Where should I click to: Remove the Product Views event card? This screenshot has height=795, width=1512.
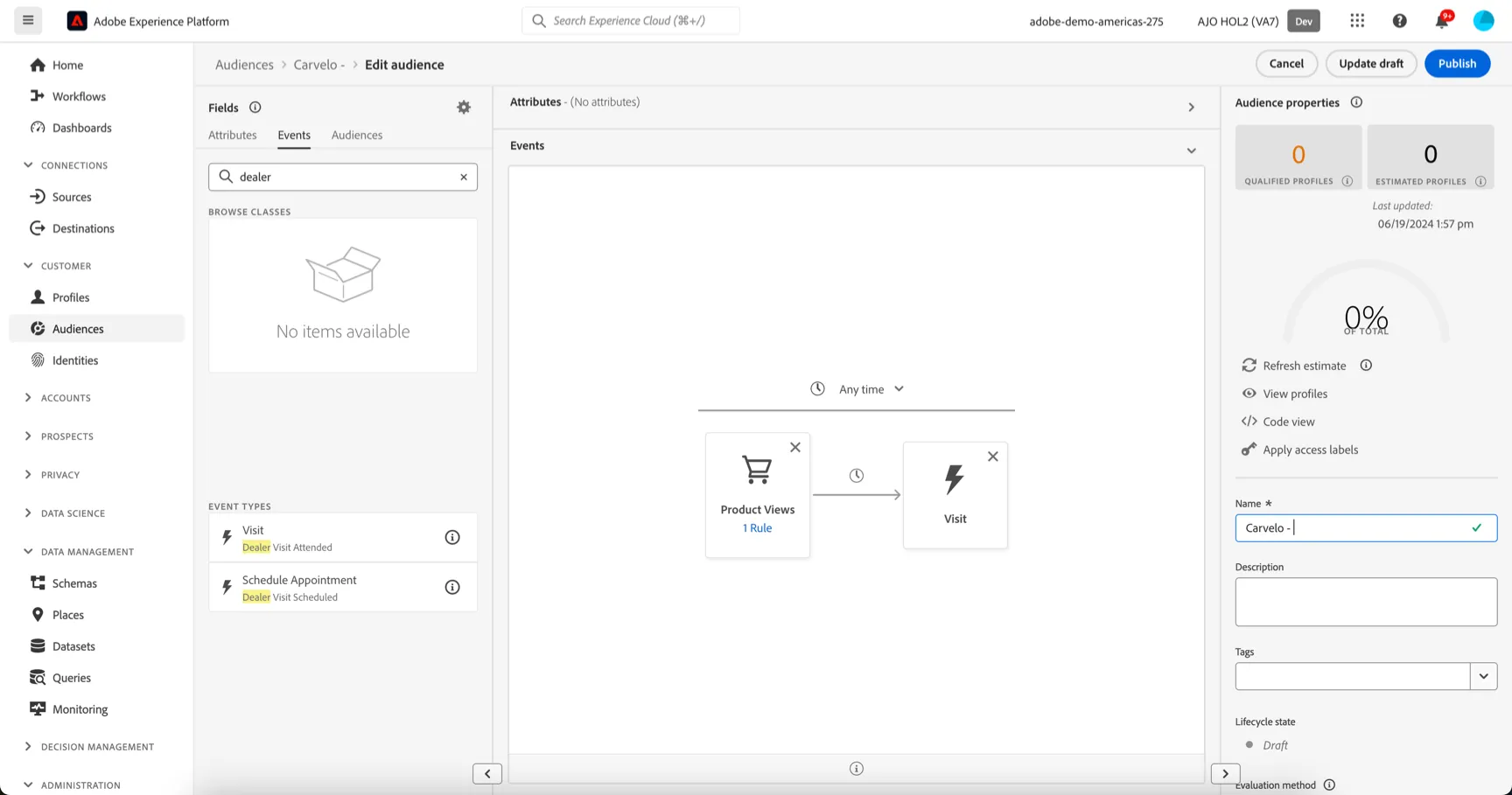[x=795, y=447]
